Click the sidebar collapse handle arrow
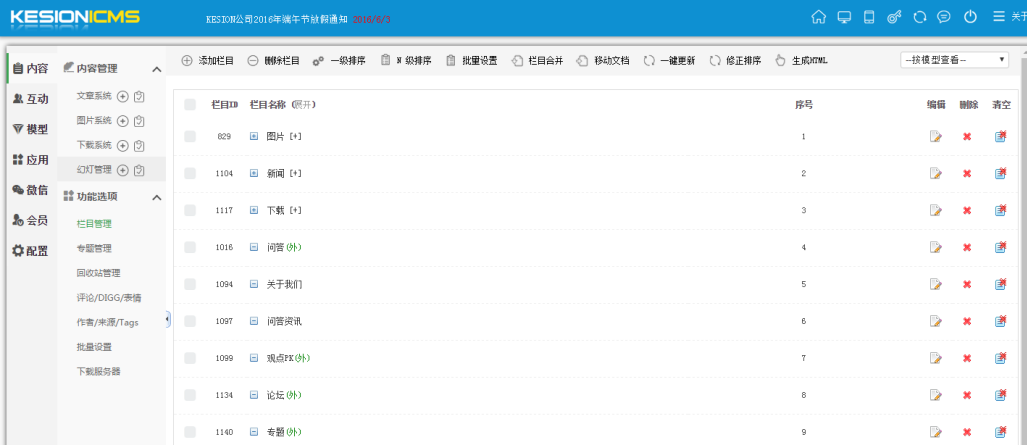Screen dimensions: 1027x446 pyautogui.click(x=167, y=318)
